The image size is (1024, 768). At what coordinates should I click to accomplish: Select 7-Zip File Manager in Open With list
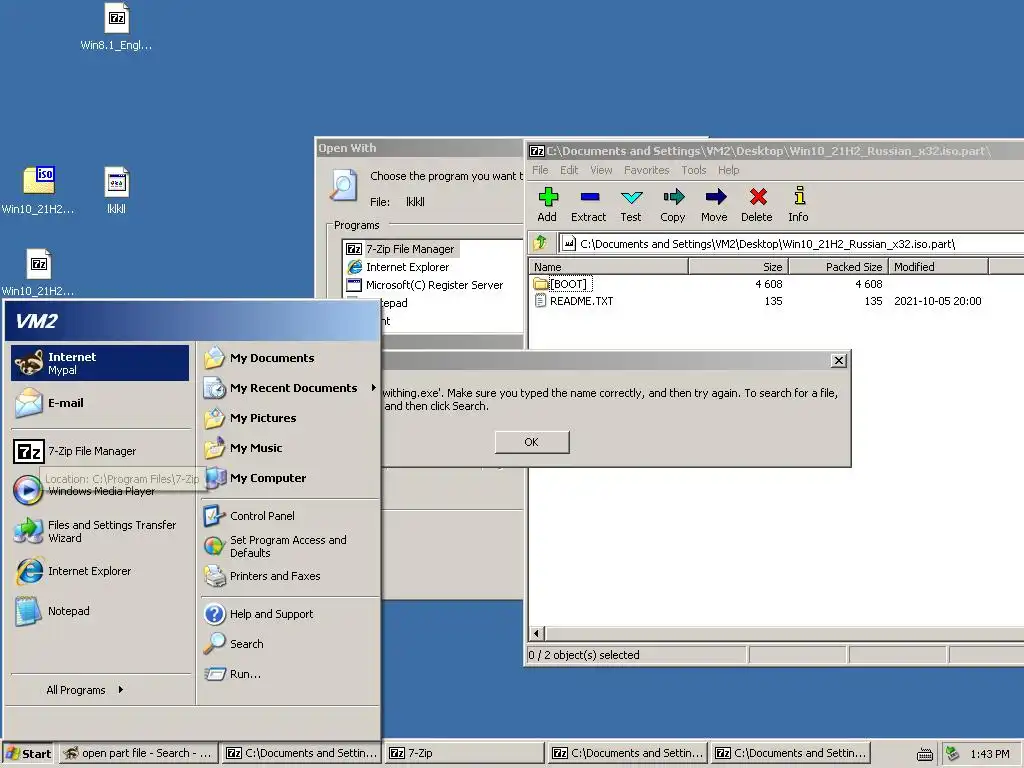[x=402, y=249]
